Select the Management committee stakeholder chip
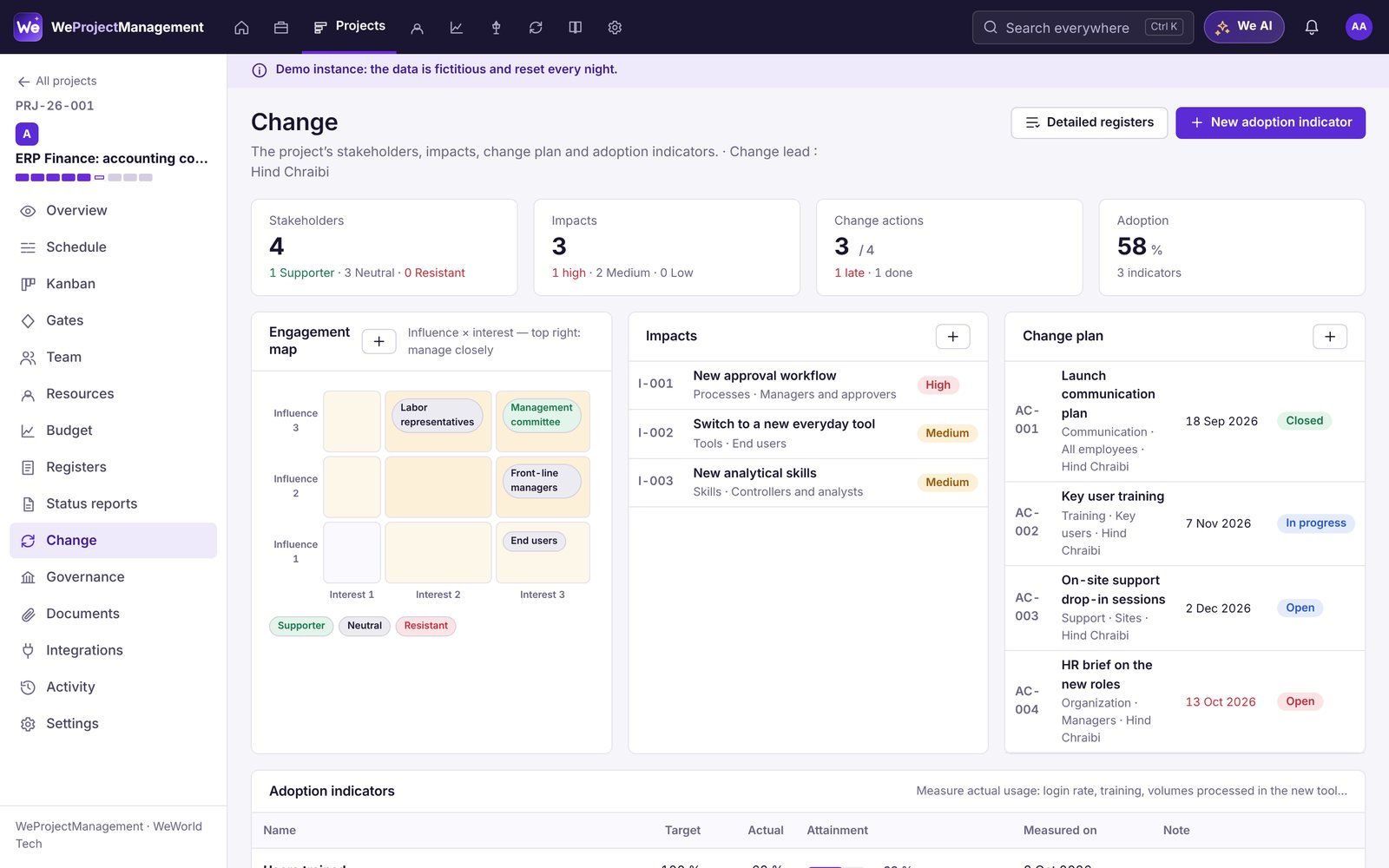 pyautogui.click(x=542, y=415)
